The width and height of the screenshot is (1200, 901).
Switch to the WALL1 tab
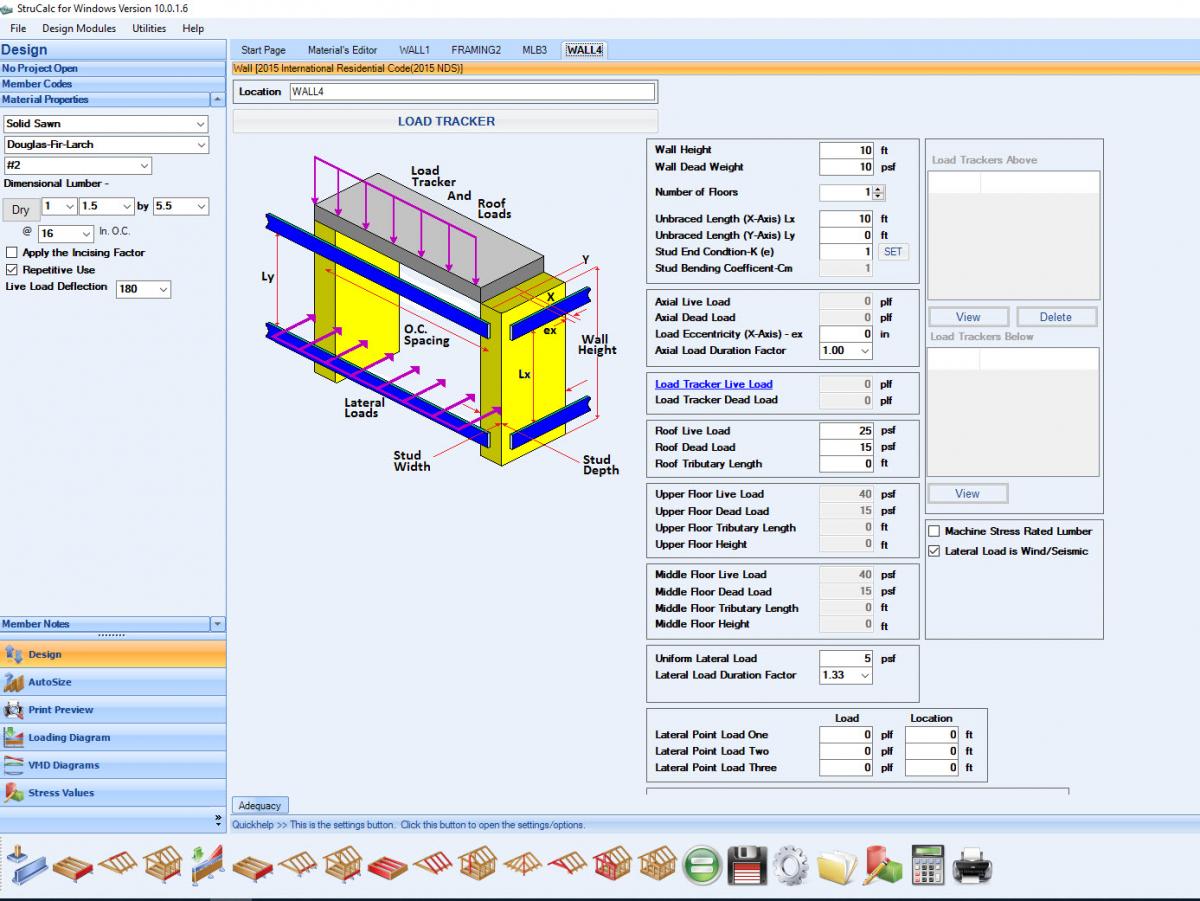click(414, 50)
